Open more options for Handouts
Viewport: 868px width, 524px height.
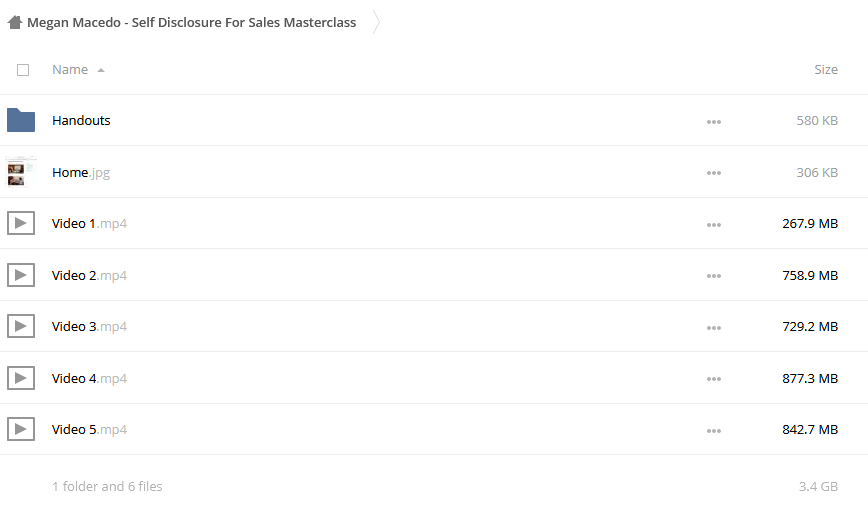click(714, 122)
